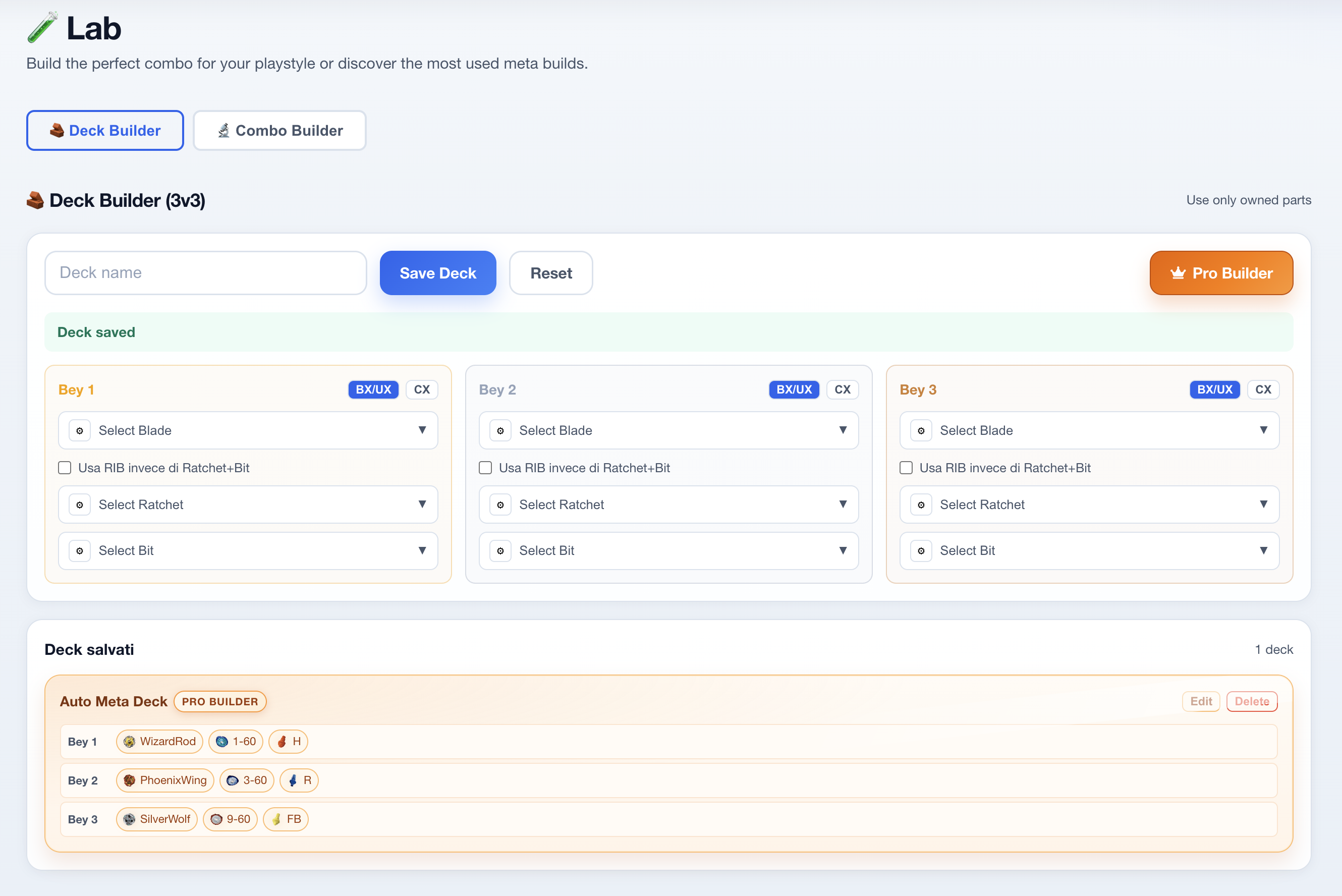Click the WizardRod blade icon in Bey 1
1342x896 pixels.
pyautogui.click(x=129, y=741)
